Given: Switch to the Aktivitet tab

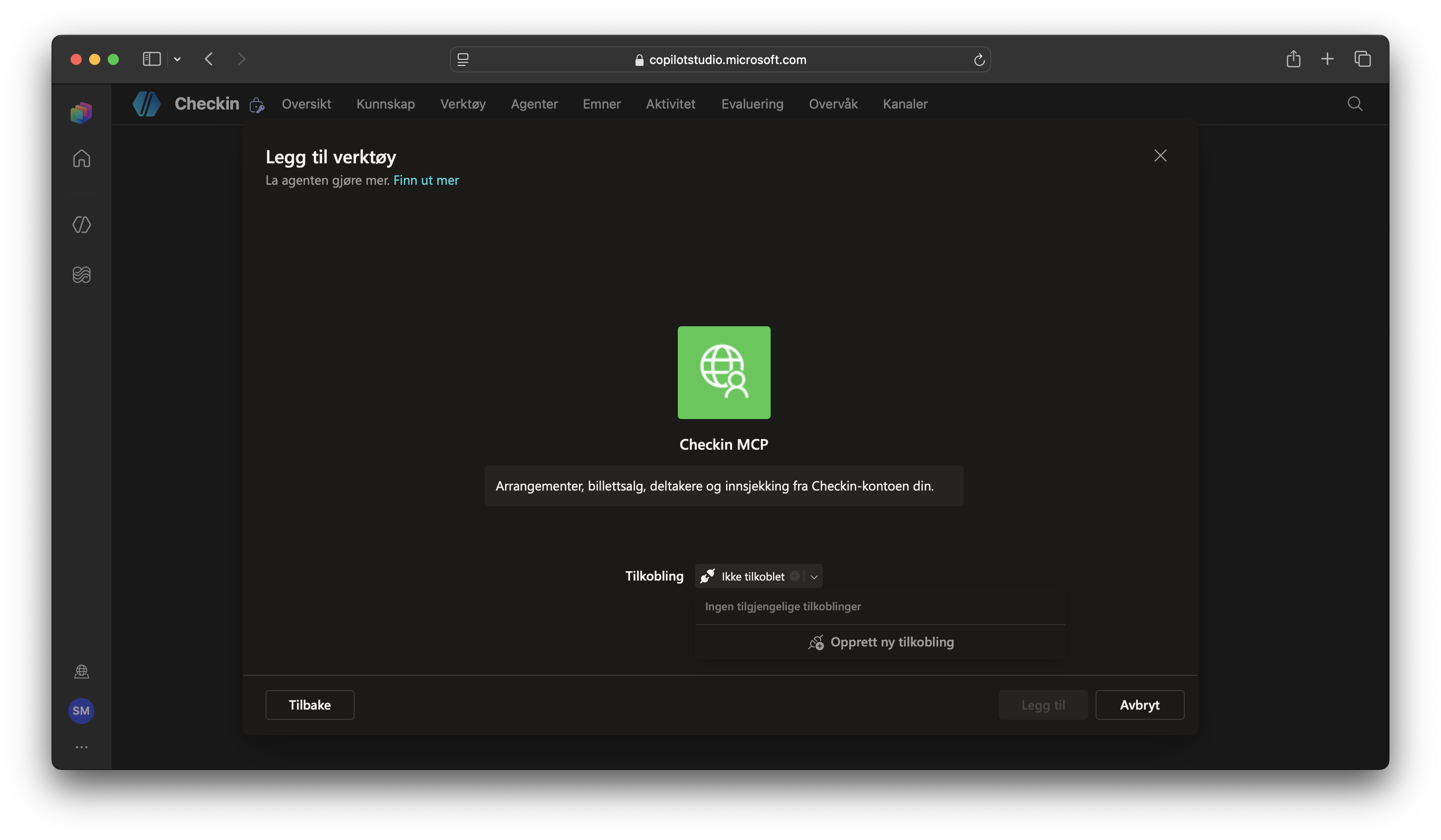Looking at the screenshot, I should [x=670, y=104].
